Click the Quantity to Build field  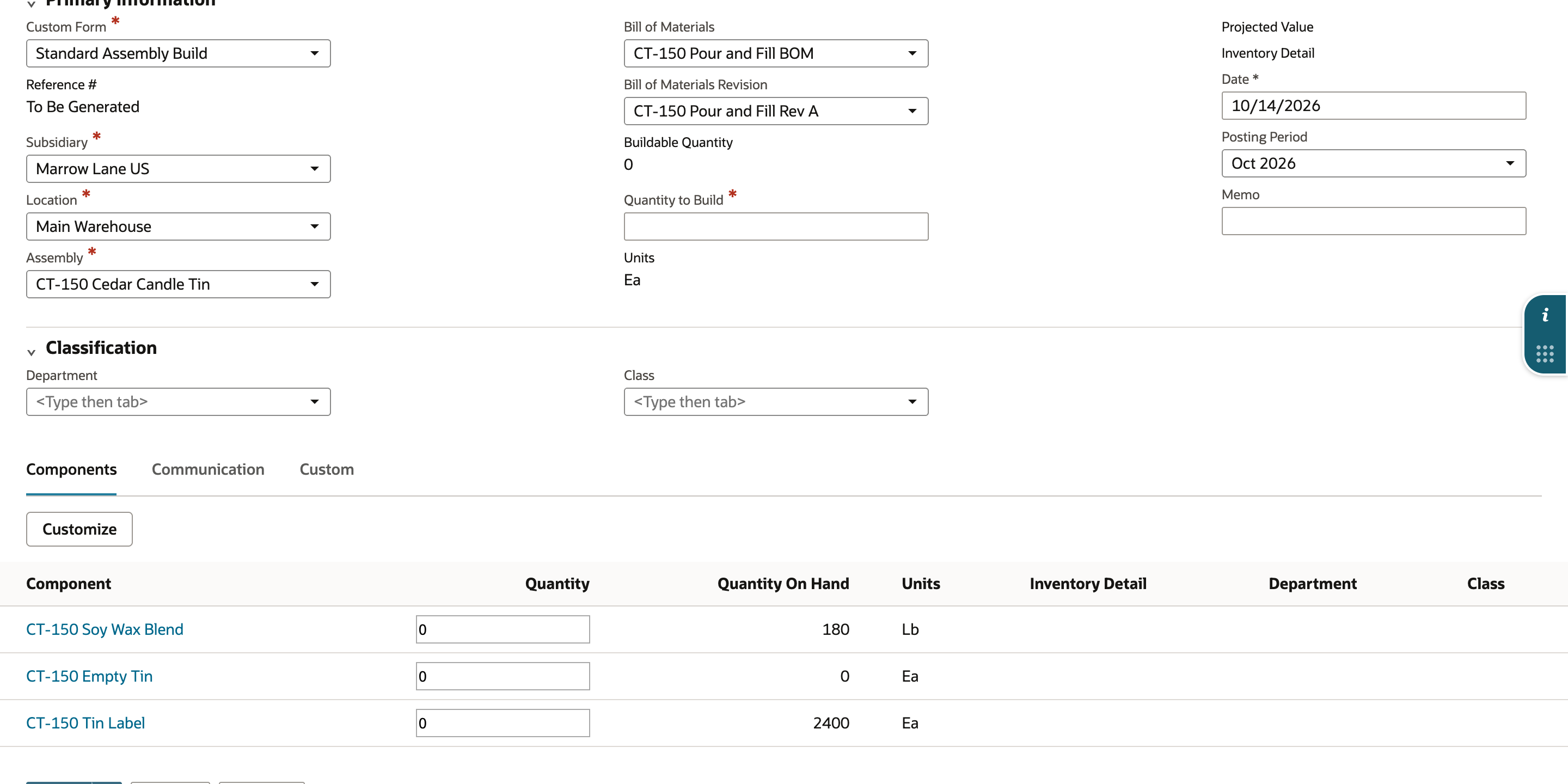coord(776,226)
